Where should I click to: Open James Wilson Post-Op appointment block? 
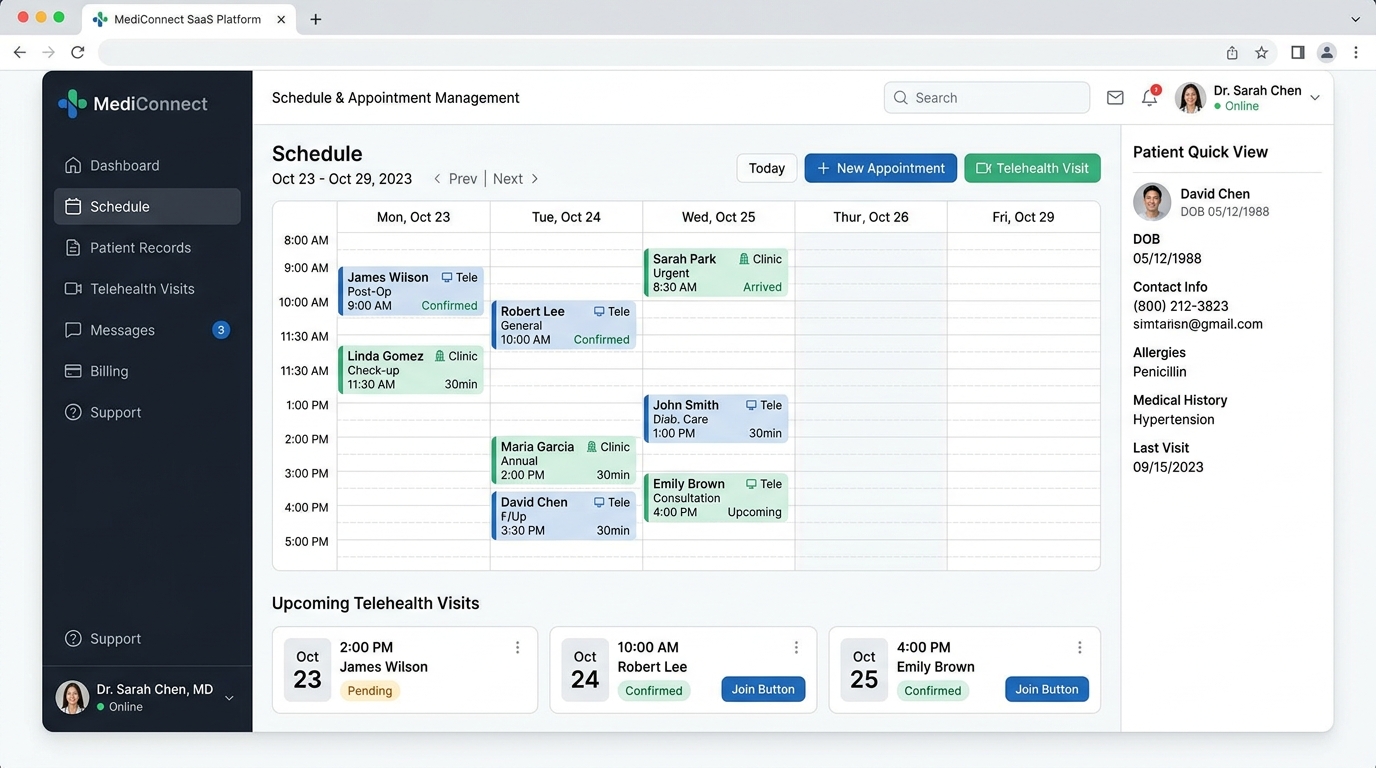click(411, 291)
